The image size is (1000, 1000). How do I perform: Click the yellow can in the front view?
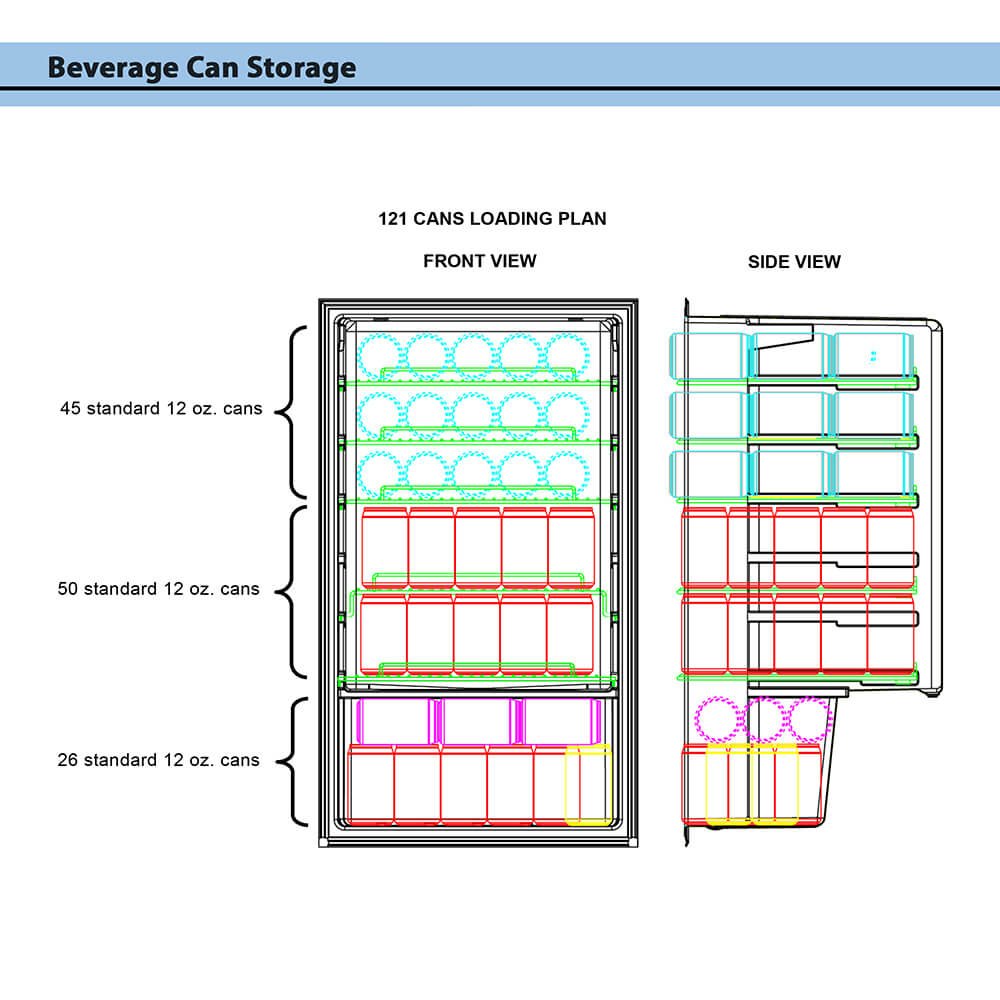tap(588, 785)
